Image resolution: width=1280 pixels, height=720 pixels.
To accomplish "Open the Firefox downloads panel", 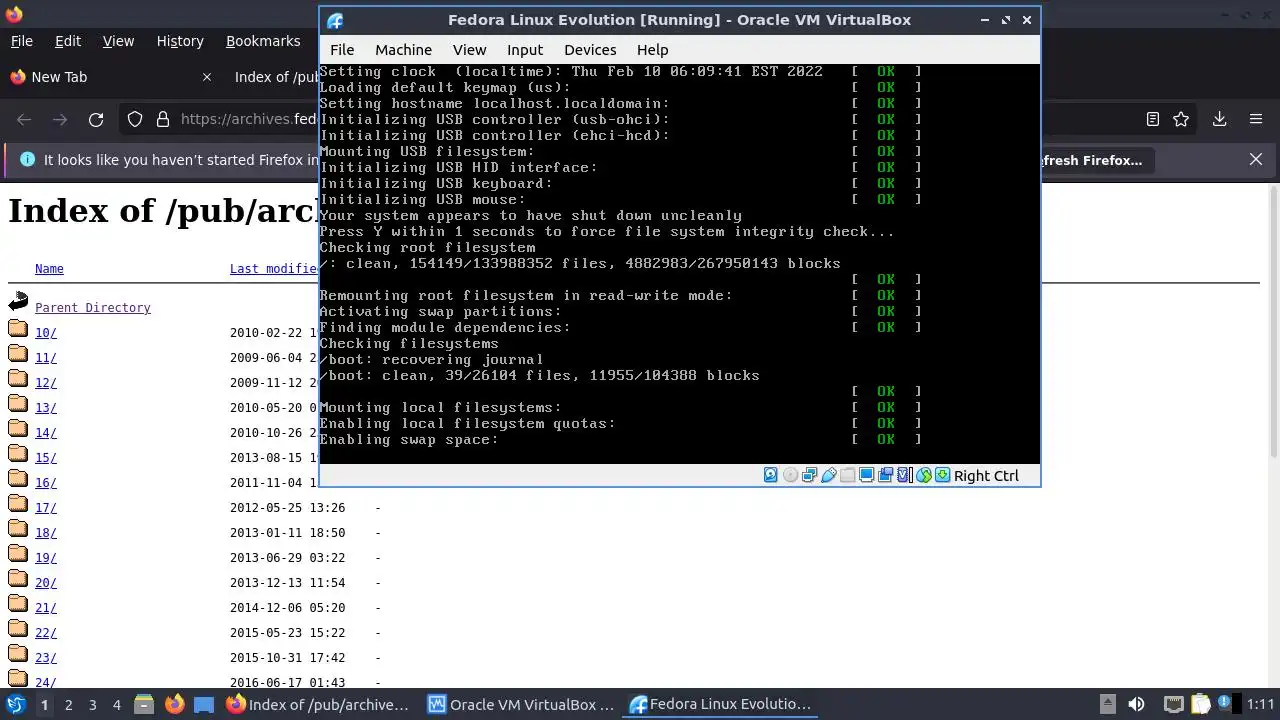I will pos(1219,119).
